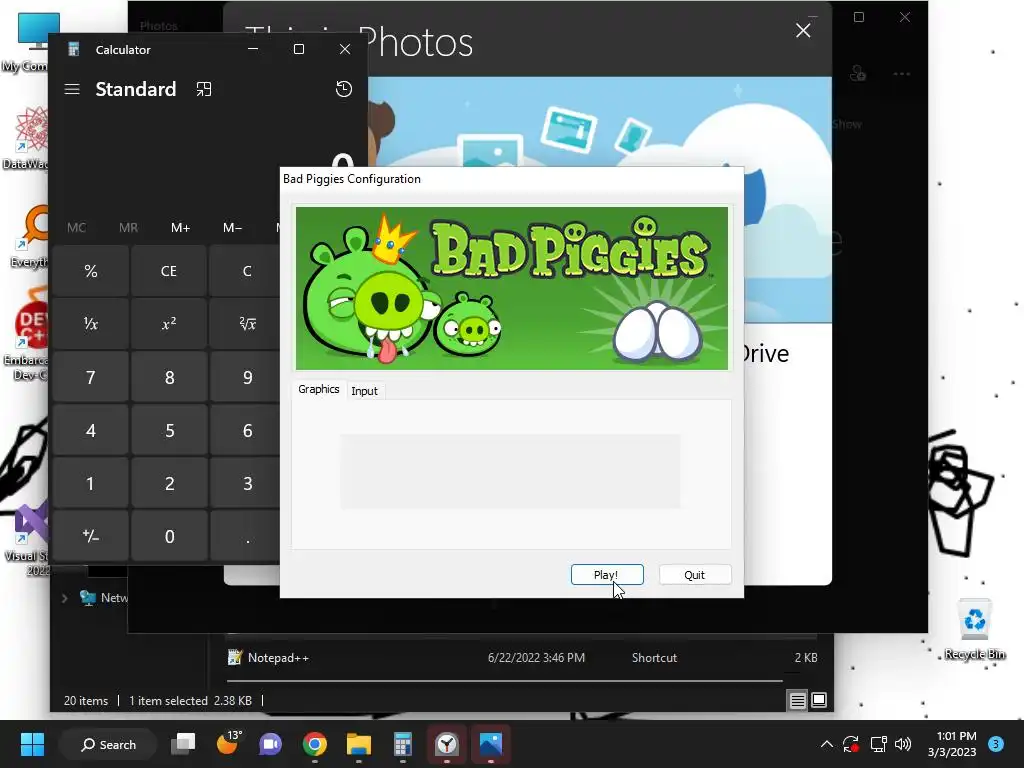This screenshot has width=1024, height=768.
Task: Expand the Network tree item in File Explorer
Action: pos(65,598)
